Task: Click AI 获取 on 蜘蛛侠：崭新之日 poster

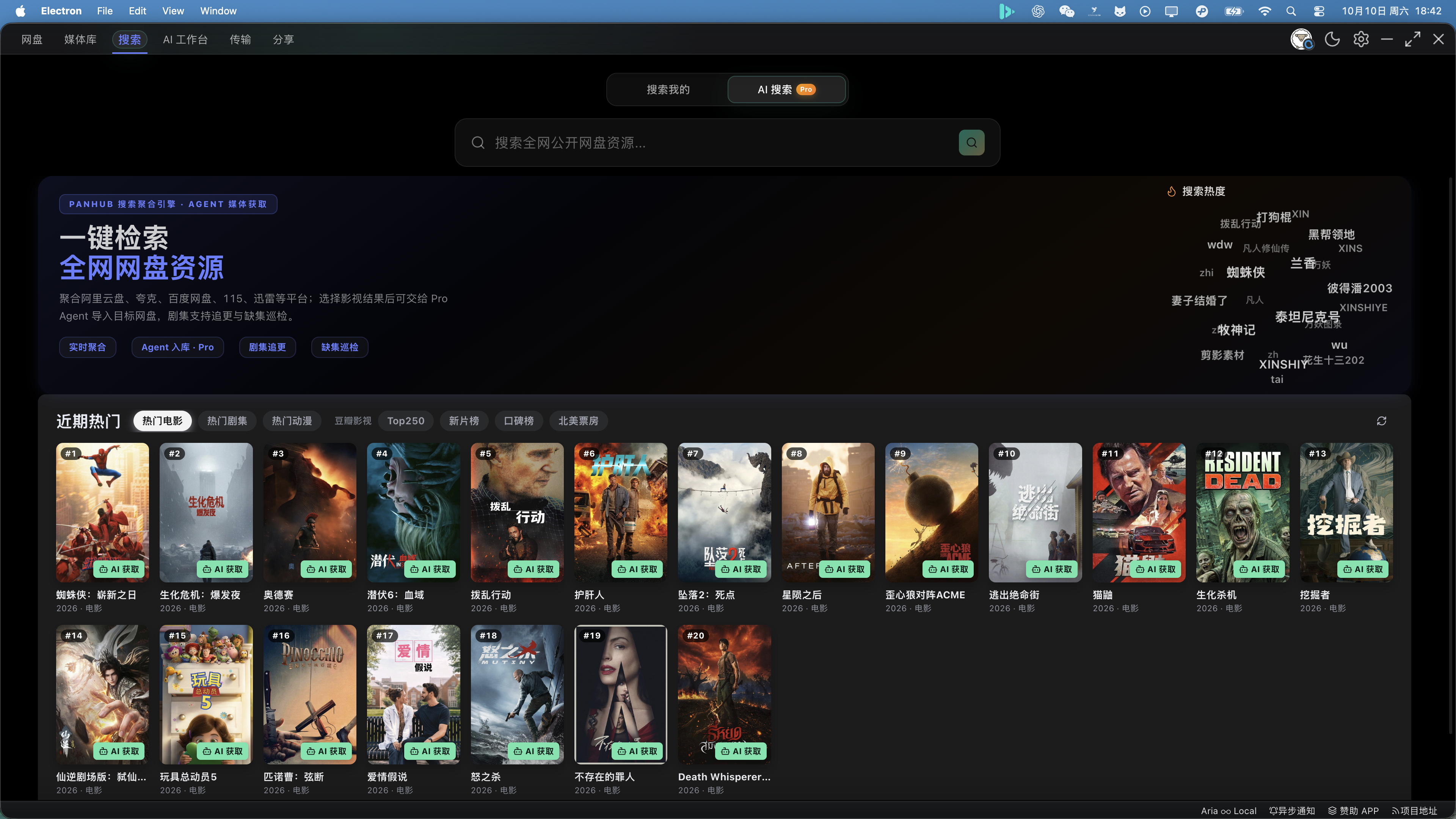Action: [x=119, y=569]
